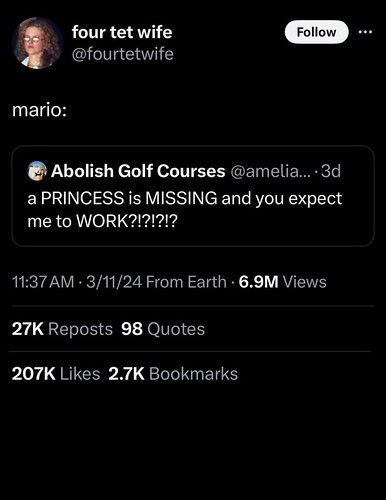The width and height of the screenshot is (386, 500).
Task: Open the @fourtetwife handle link
Action: point(123,54)
